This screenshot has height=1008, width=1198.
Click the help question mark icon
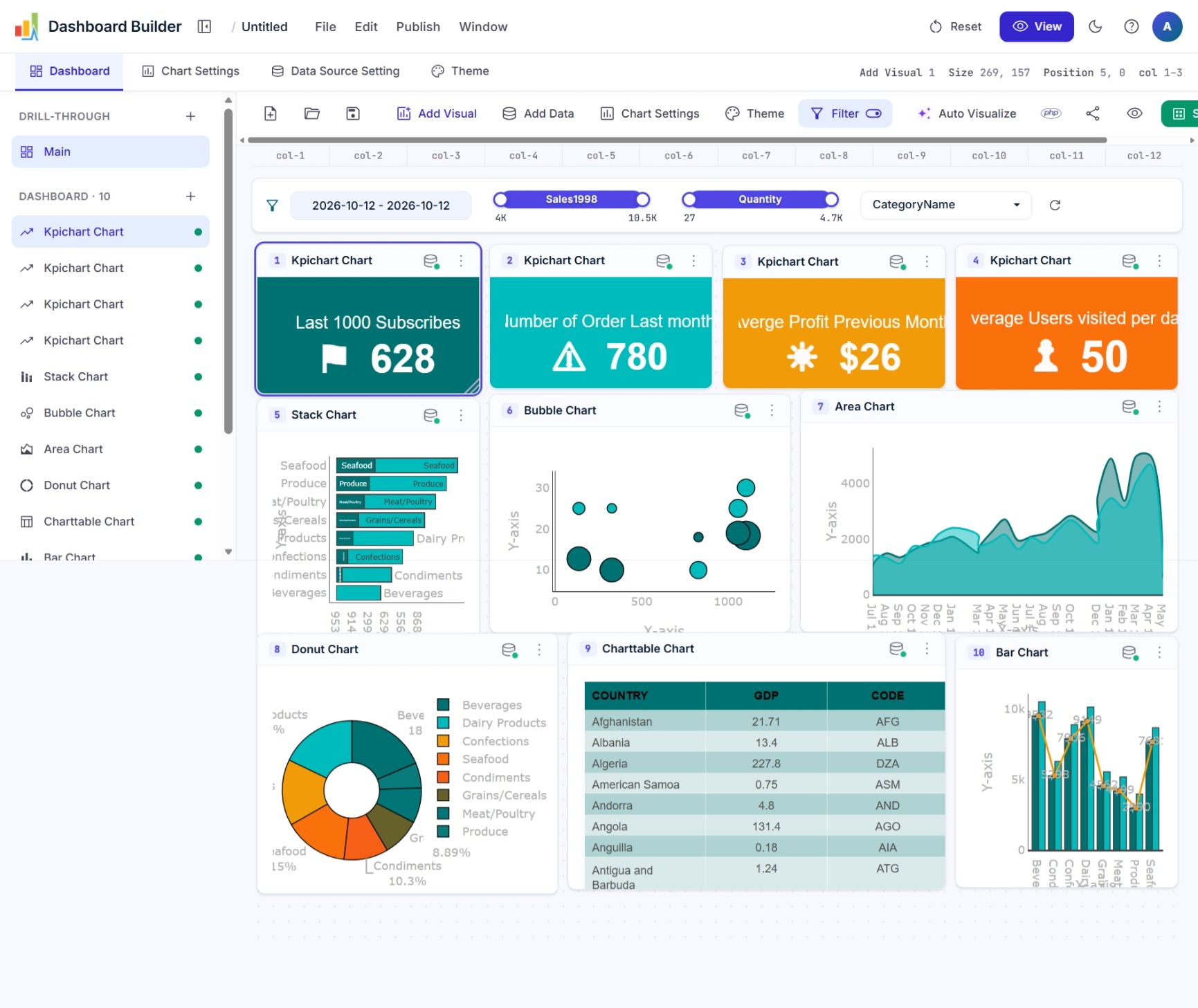pyautogui.click(x=1132, y=26)
